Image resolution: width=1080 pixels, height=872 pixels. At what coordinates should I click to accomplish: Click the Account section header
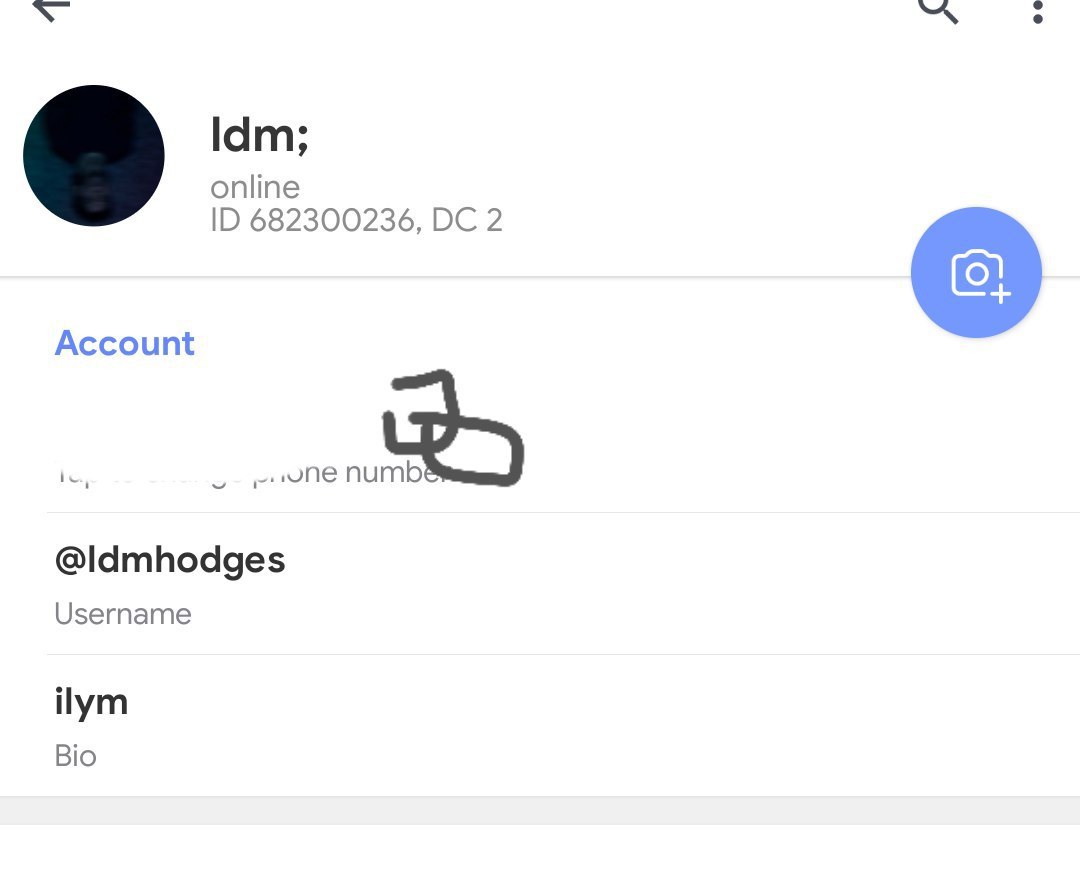point(125,343)
